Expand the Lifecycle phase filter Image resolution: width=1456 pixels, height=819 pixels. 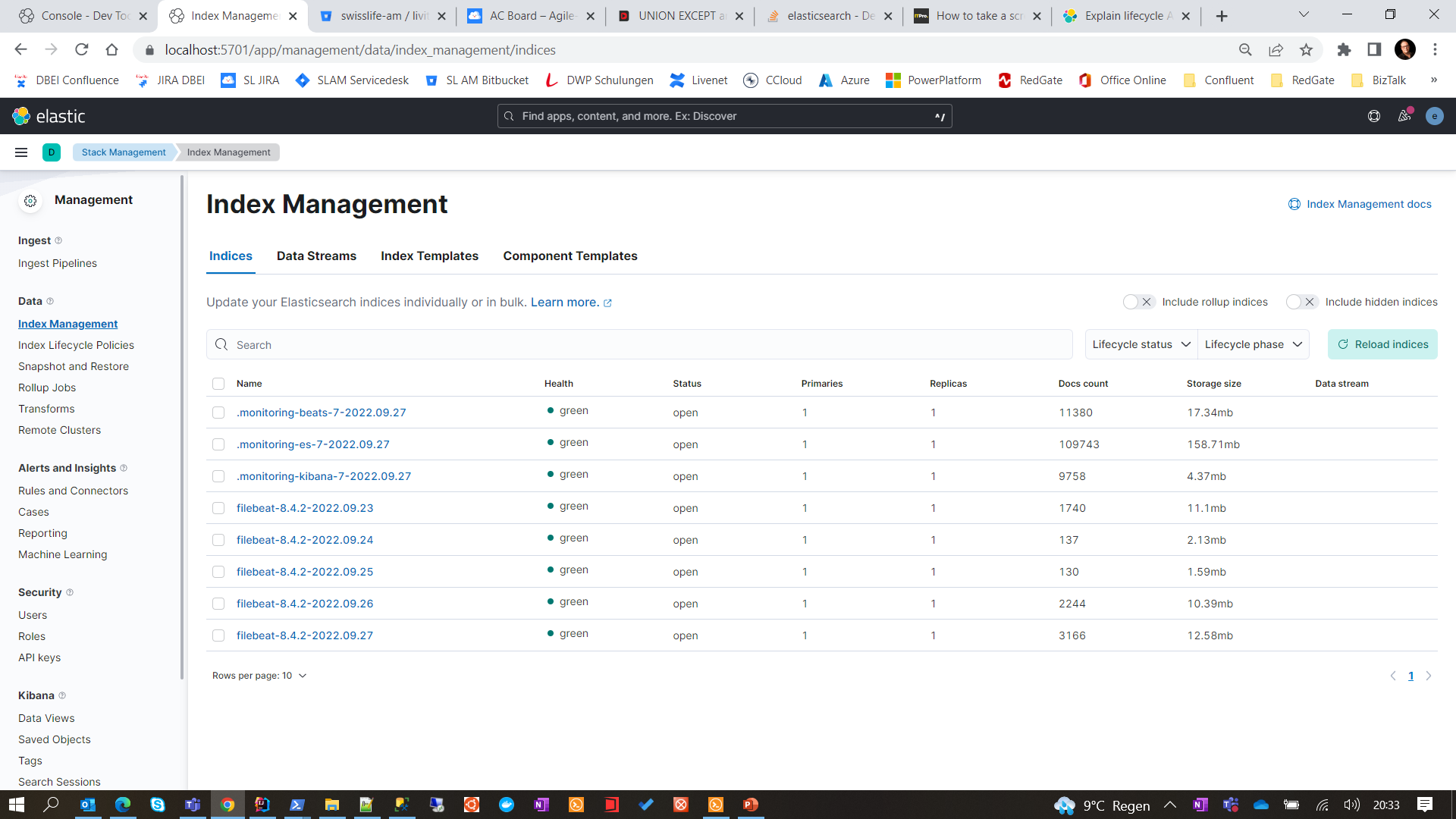coord(1253,344)
